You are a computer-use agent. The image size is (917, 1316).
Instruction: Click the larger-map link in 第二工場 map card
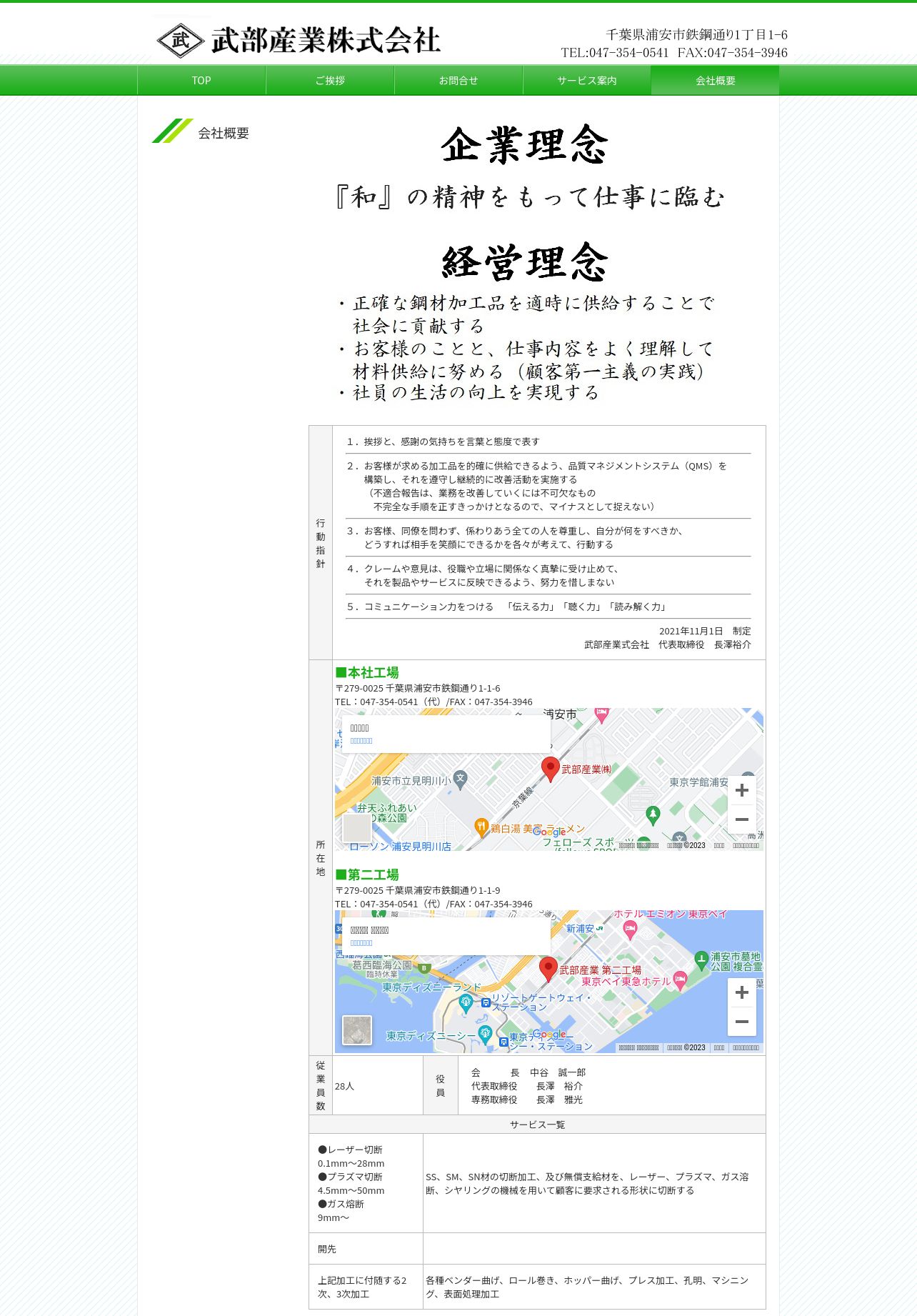[x=361, y=943]
